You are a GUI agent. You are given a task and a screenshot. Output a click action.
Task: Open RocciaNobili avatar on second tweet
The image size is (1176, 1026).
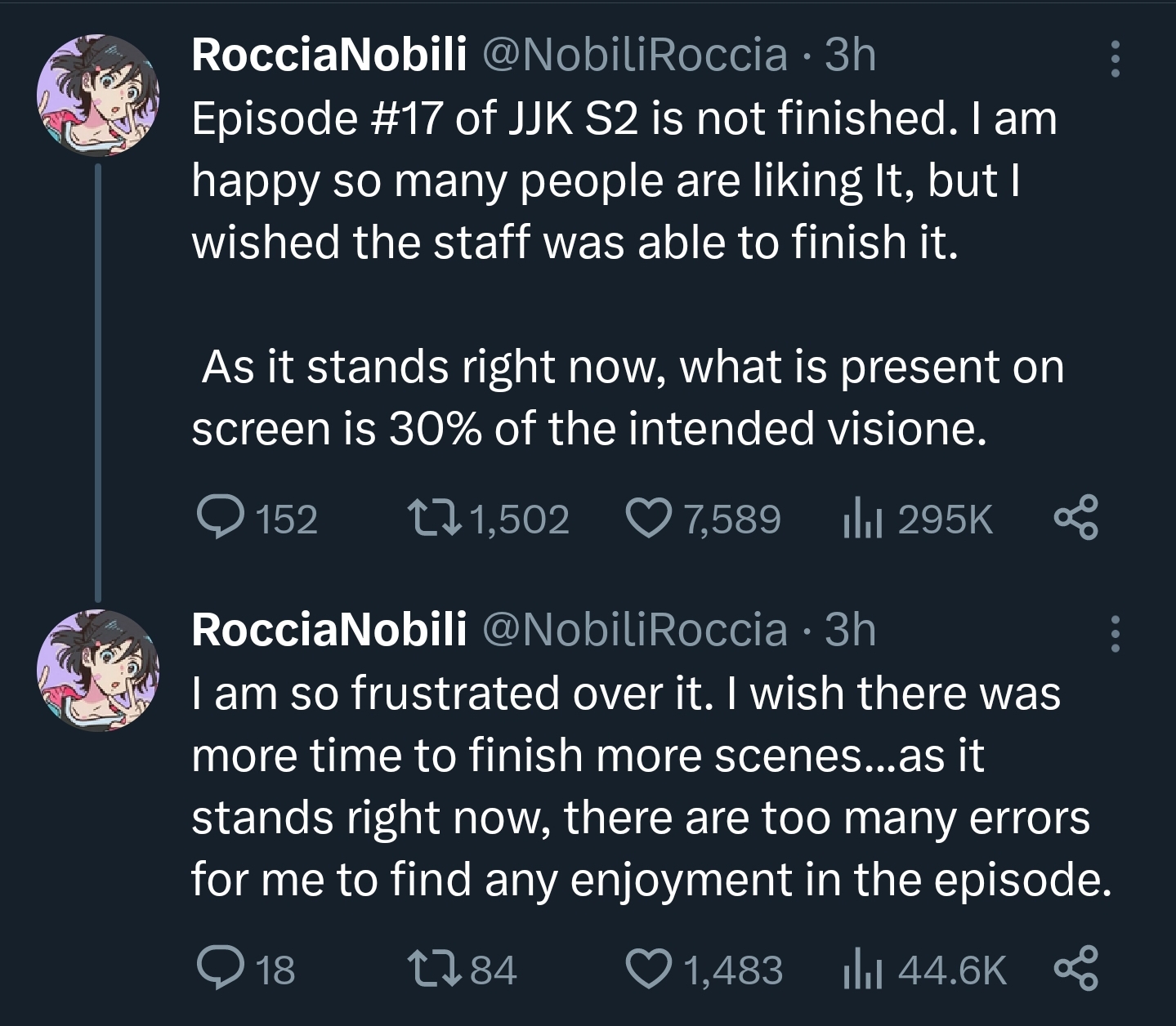pyautogui.click(x=98, y=670)
